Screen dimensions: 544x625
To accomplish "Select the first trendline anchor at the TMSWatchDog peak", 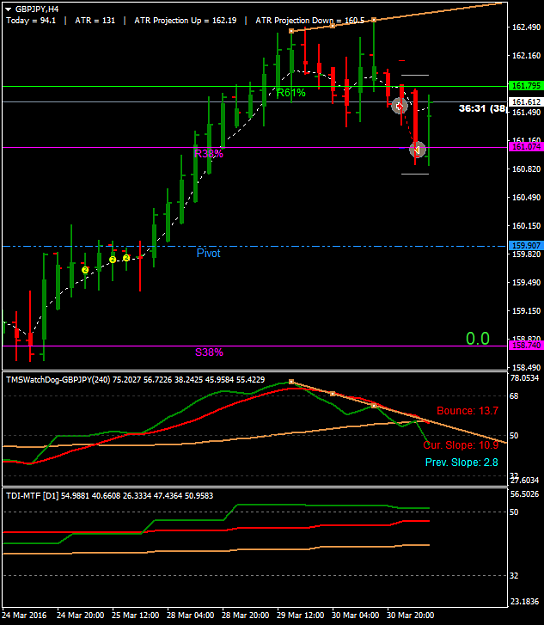I will pos(291,382).
